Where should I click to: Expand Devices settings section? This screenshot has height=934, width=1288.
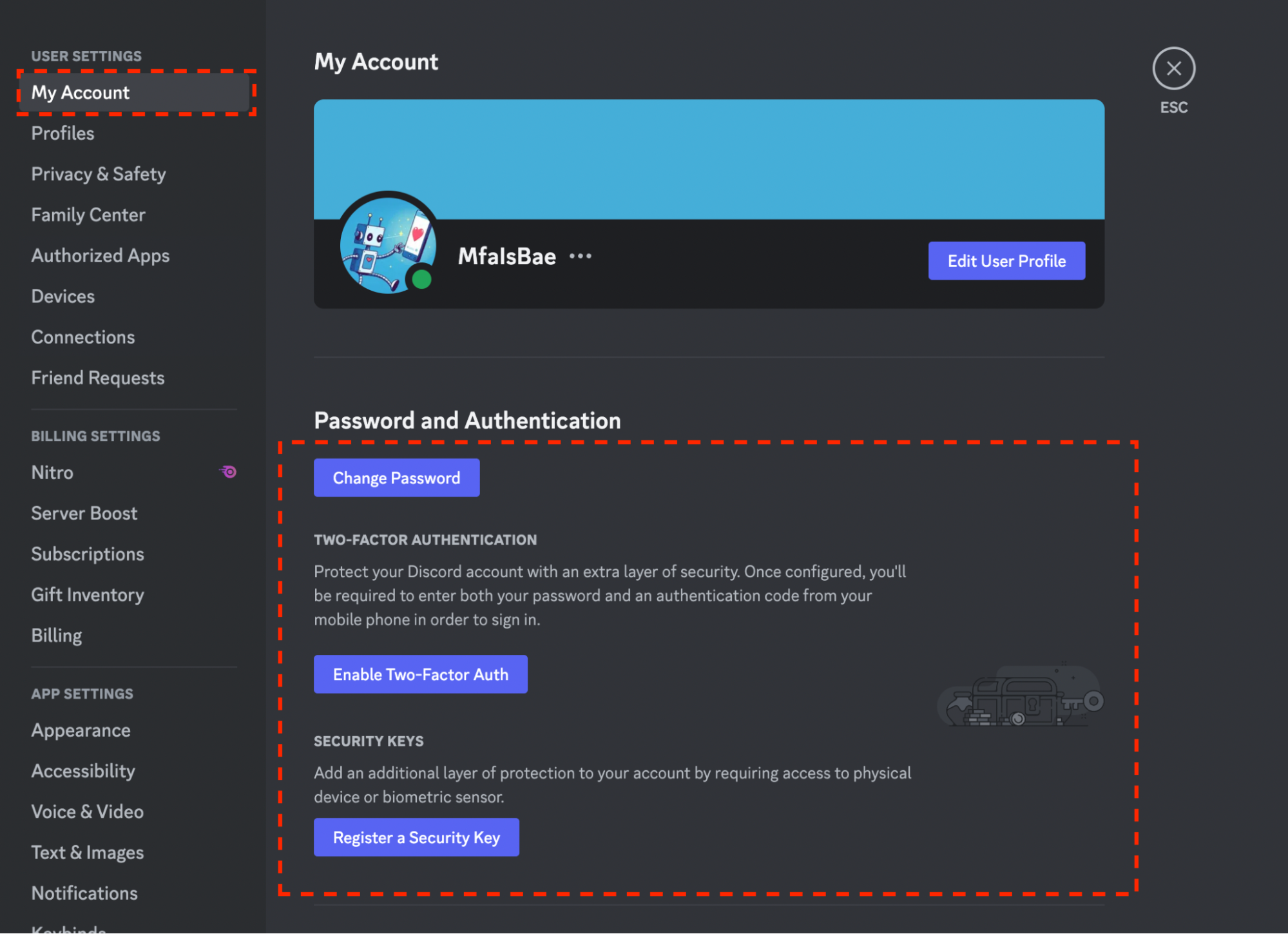[x=63, y=295]
